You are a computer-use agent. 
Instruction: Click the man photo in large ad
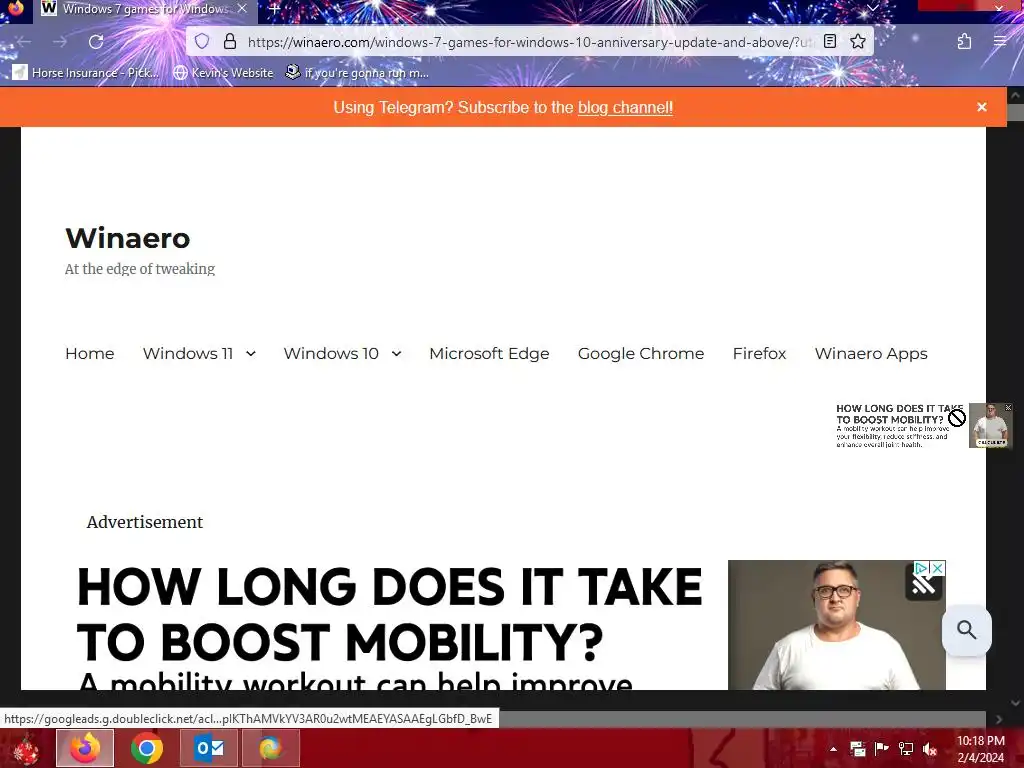pos(837,624)
